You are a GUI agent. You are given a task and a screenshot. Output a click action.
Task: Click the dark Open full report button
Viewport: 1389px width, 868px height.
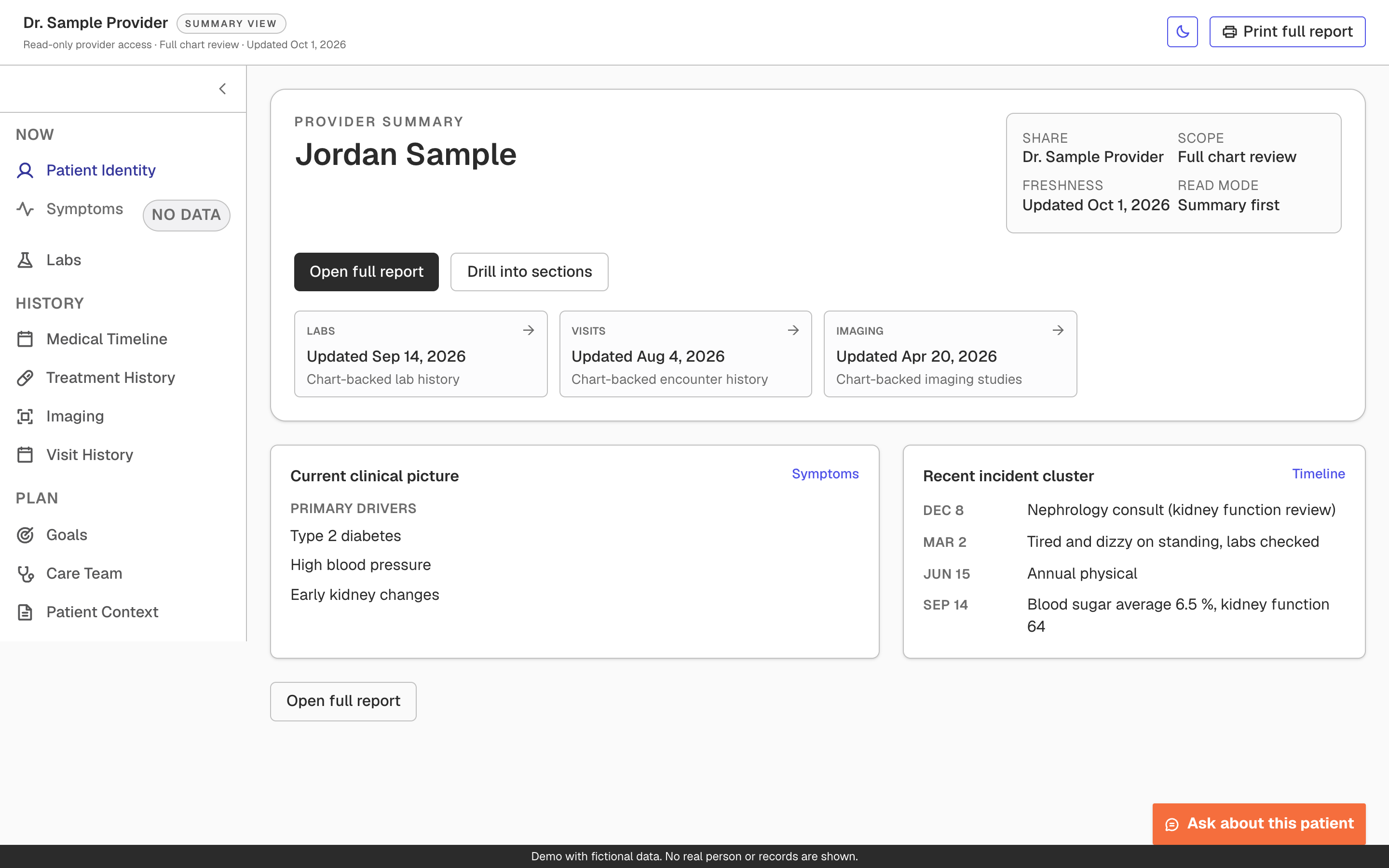(x=366, y=271)
